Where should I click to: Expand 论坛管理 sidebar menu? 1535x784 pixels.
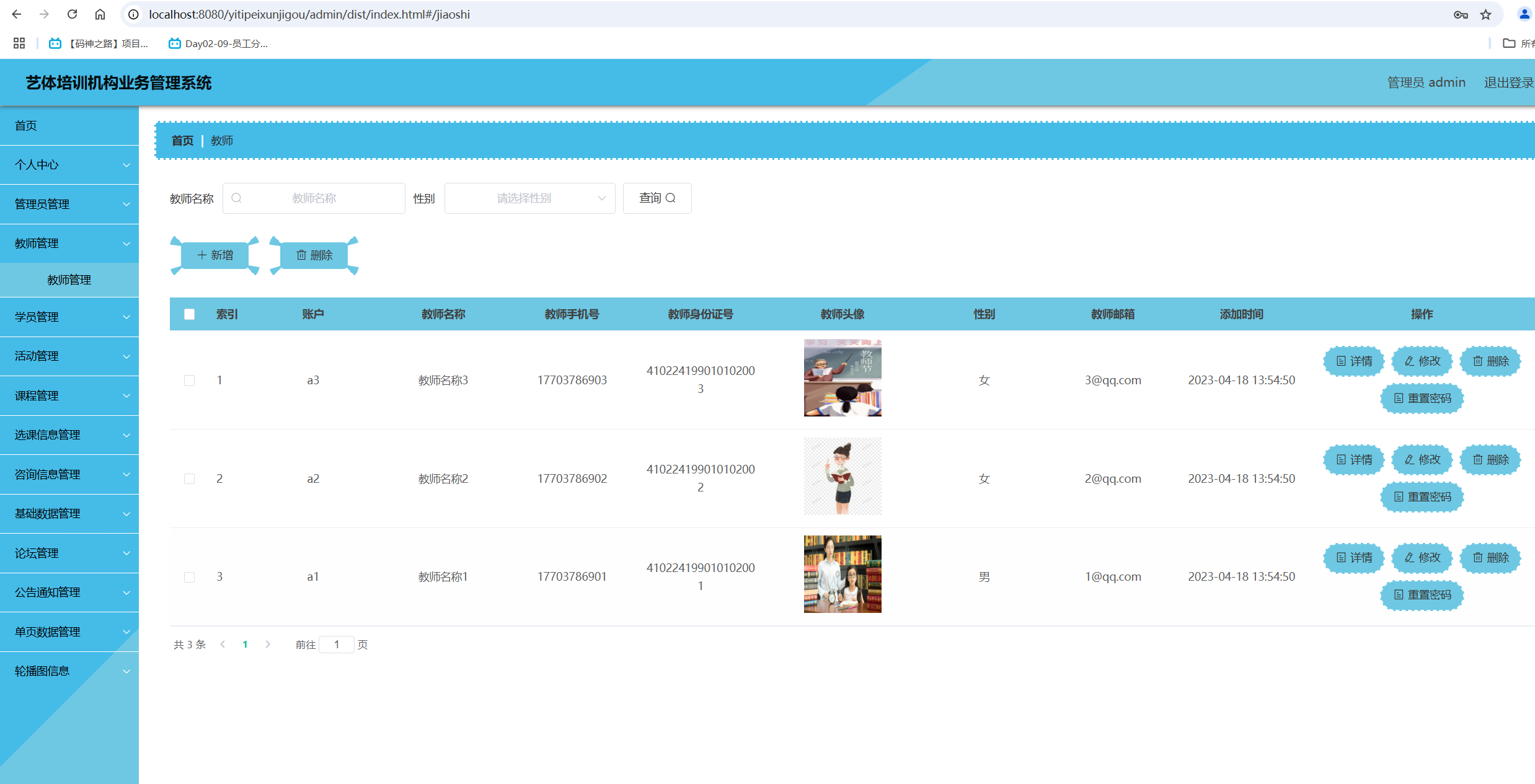tap(69, 553)
